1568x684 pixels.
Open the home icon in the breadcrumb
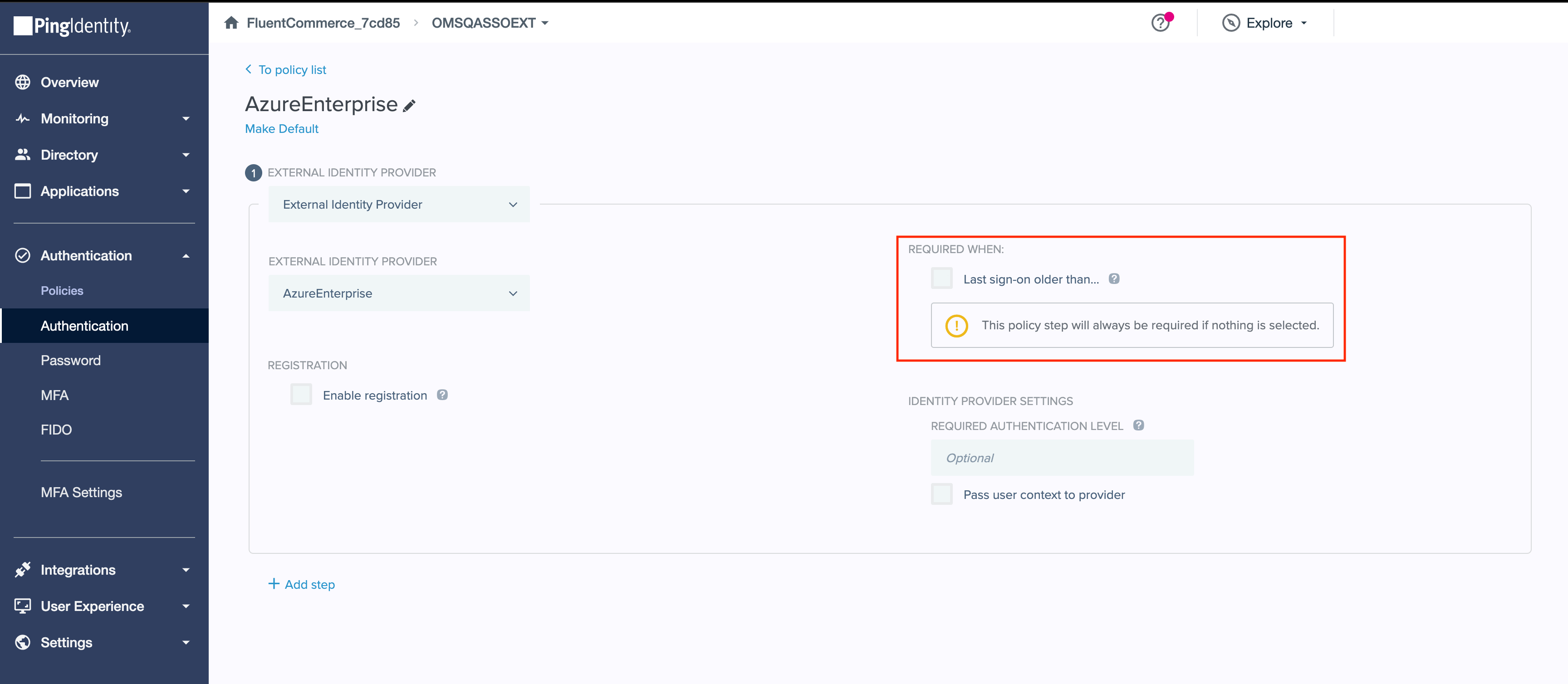(x=231, y=23)
